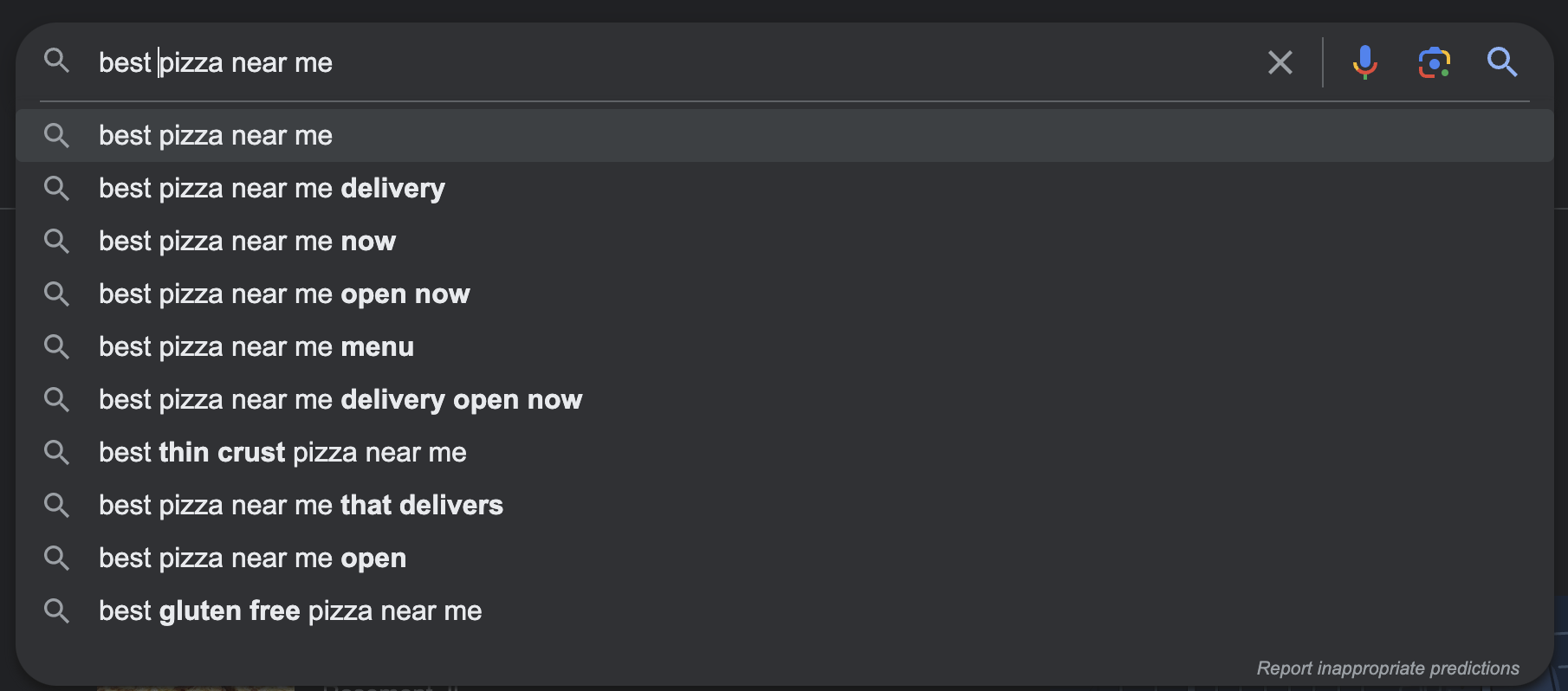
Task: Click the magnifier icon beside 'best gluten free pizza near me'
Action: coord(57,610)
